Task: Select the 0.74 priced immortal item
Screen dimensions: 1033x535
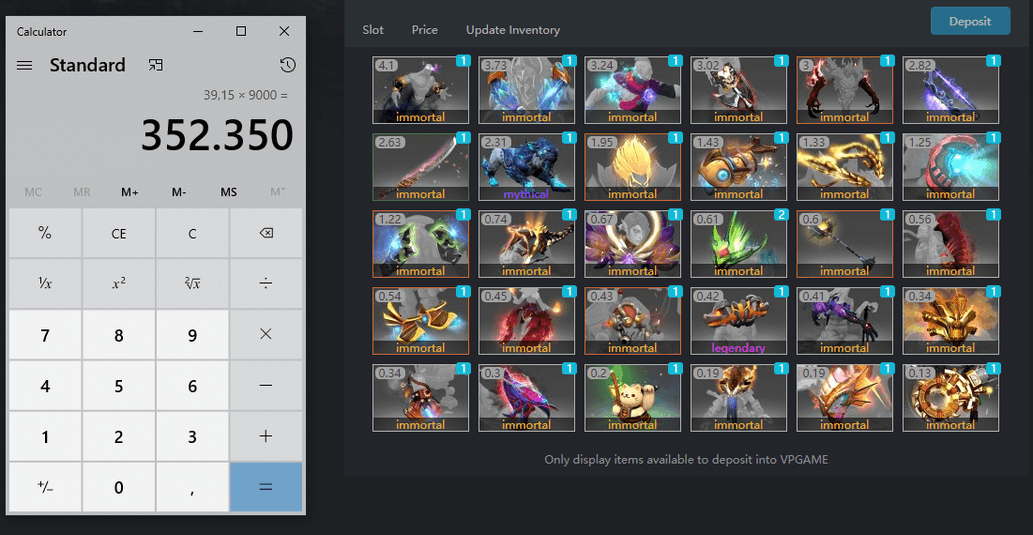Action: point(526,244)
